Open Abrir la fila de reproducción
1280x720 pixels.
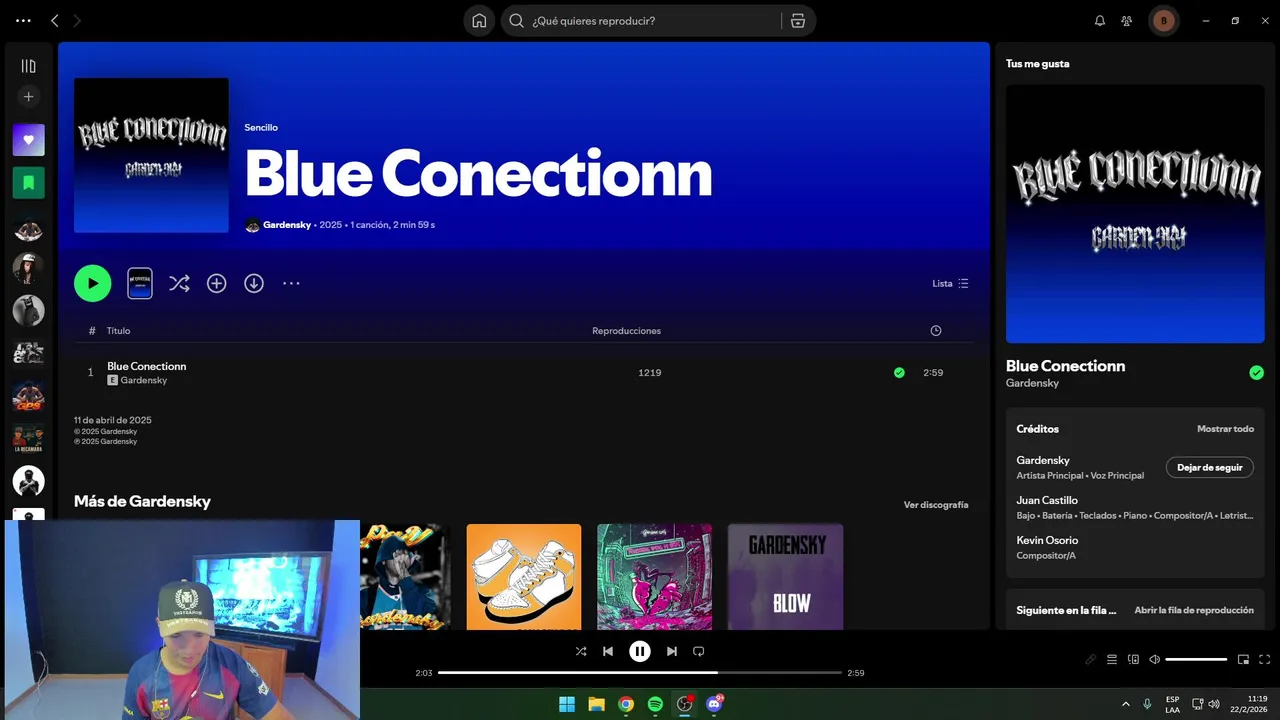pos(1194,610)
